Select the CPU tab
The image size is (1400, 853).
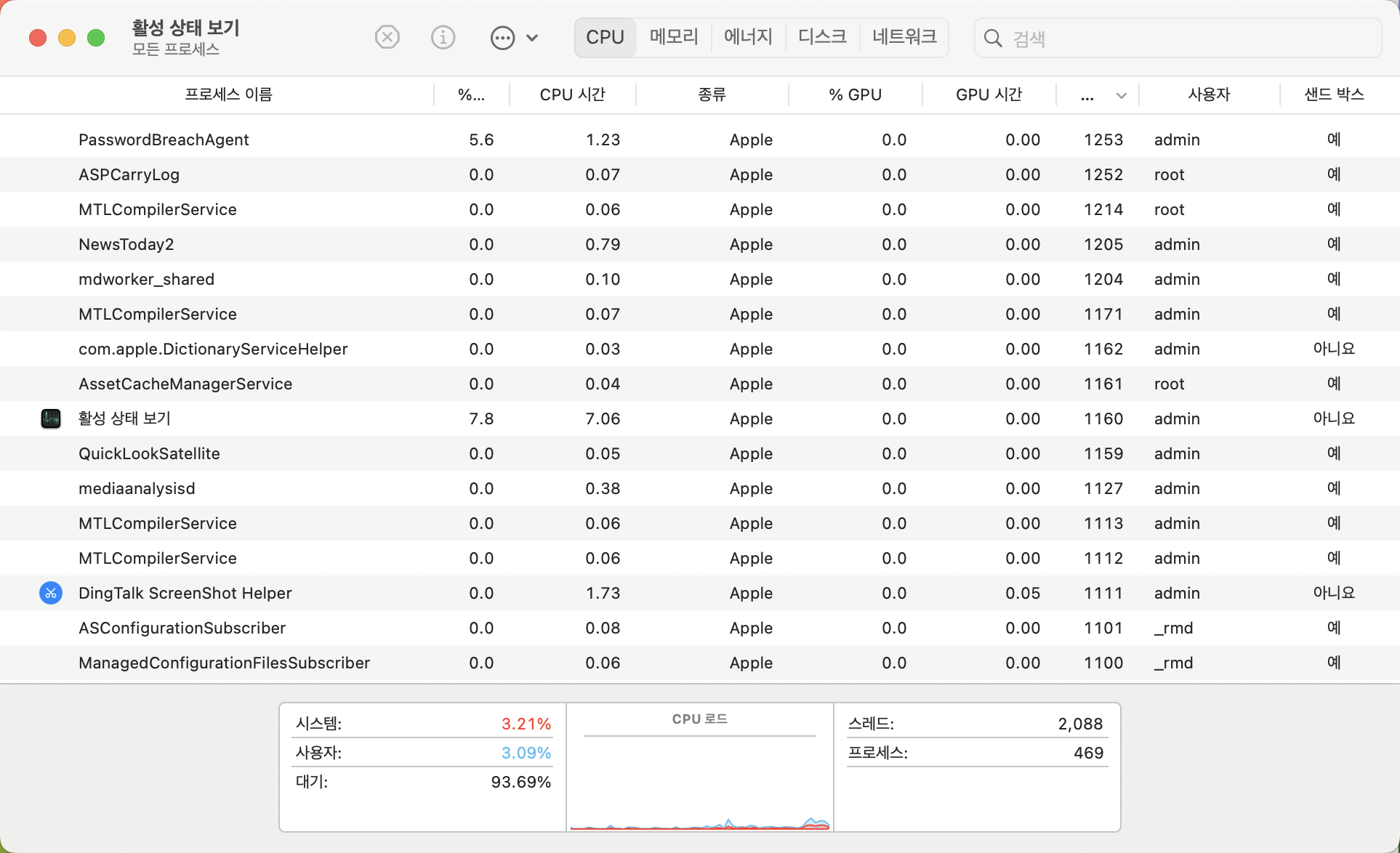[x=605, y=37]
